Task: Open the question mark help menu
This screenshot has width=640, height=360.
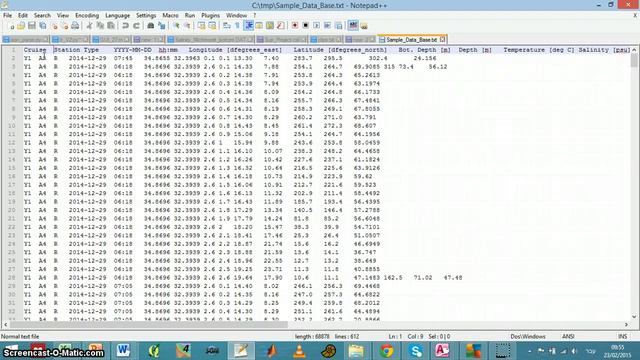Action: (x=255, y=16)
